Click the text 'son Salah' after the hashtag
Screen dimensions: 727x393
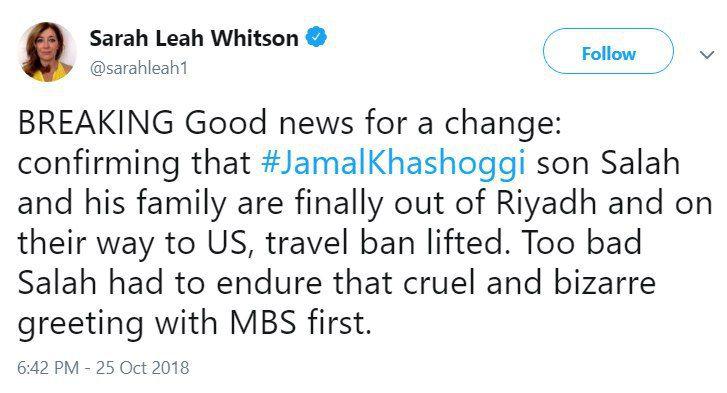(608, 163)
